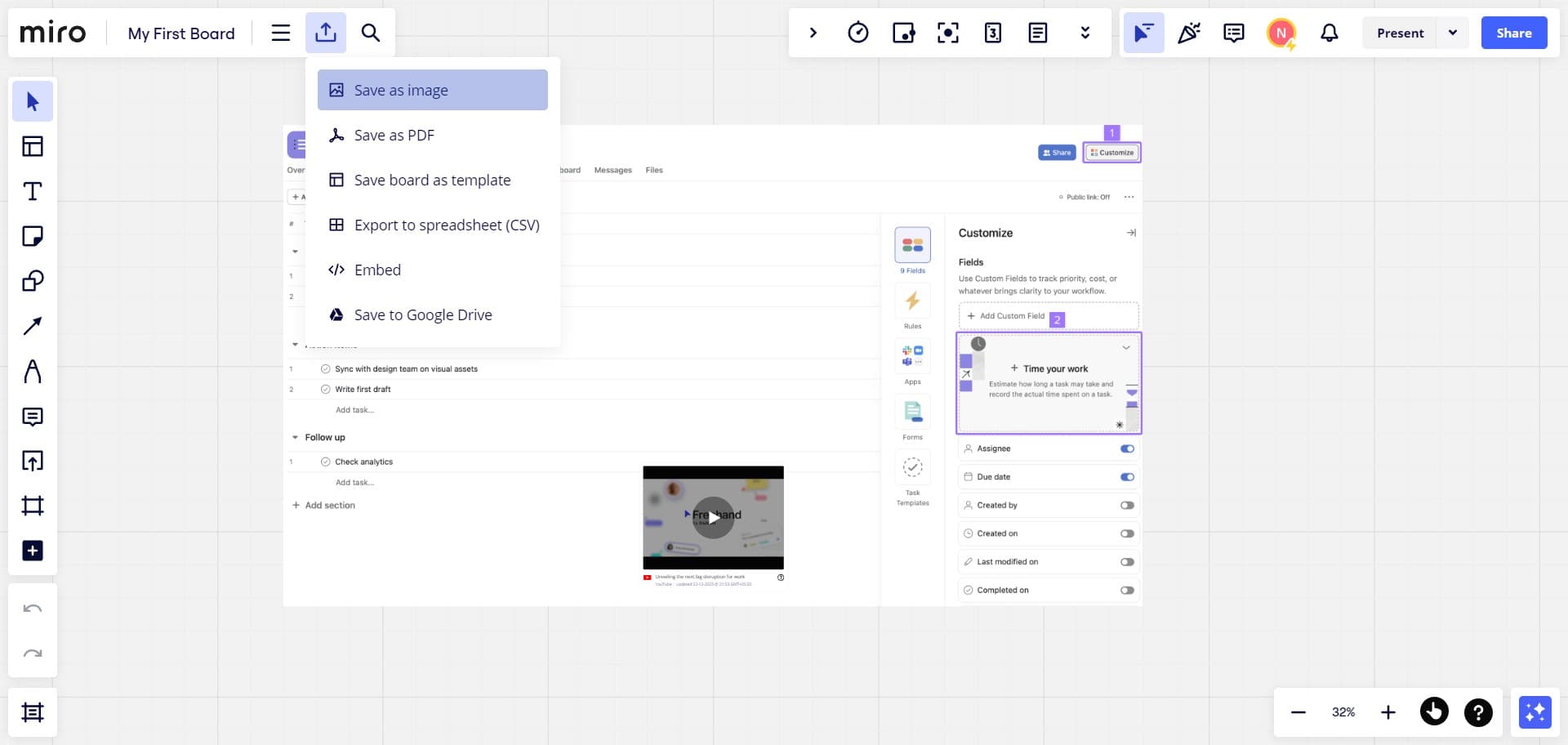Image resolution: width=1568 pixels, height=745 pixels.
Task: Start the timer from top toolbar
Action: click(x=857, y=33)
